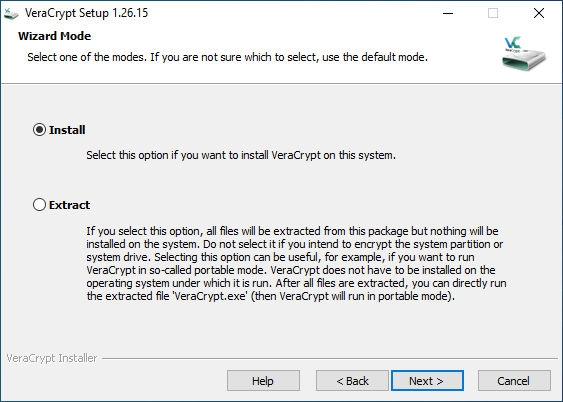Click the 'VeraCrypt Setup 1.26.15' title text

click(87, 13)
